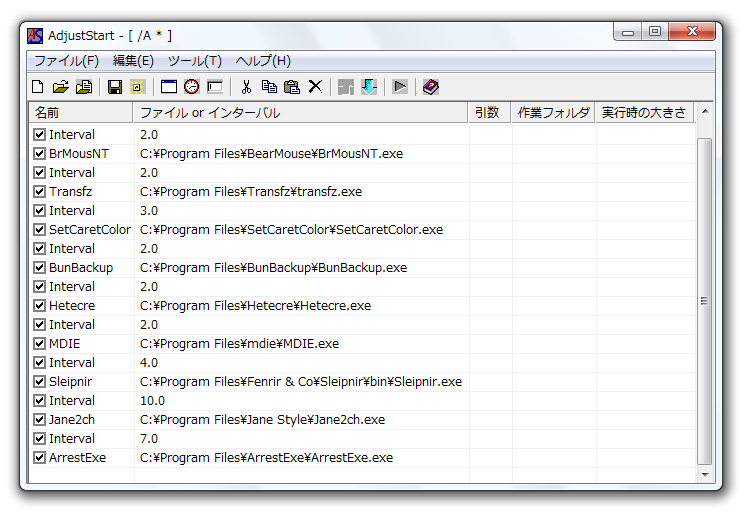
Task: Click the ファイル or インターバル column header
Action: [301, 113]
